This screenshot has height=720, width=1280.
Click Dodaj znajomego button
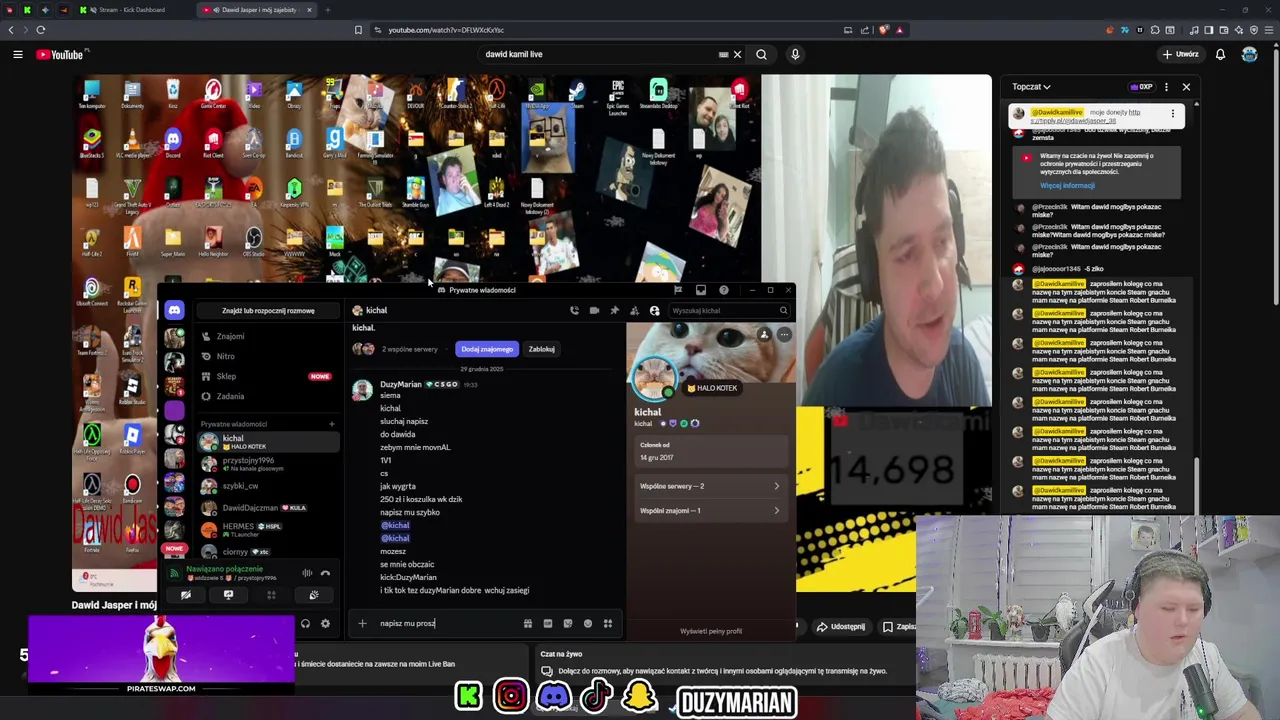pyautogui.click(x=487, y=349)
